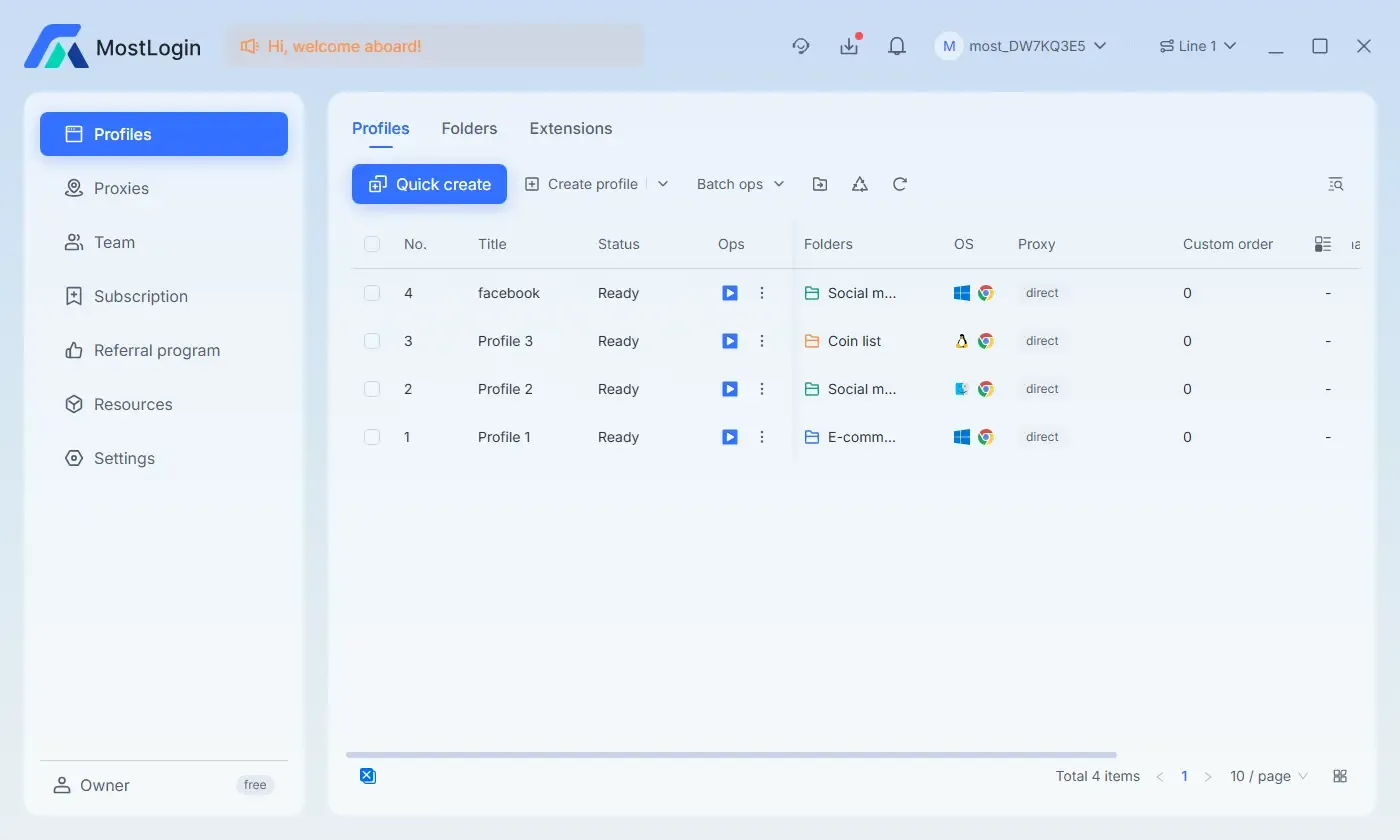Viewport: 1400px width, 840px height.
Task: Click the E-comm... folder
Action: (x=851, y=437)
